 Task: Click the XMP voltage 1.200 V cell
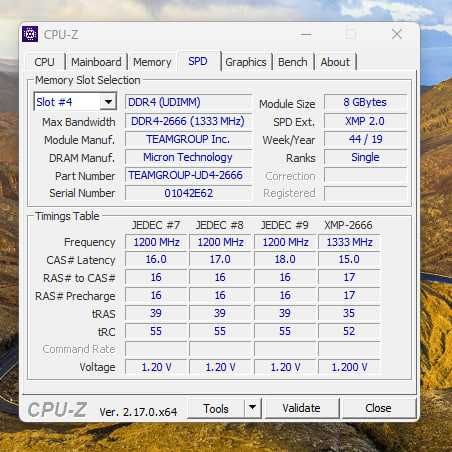tap(349, 367)
